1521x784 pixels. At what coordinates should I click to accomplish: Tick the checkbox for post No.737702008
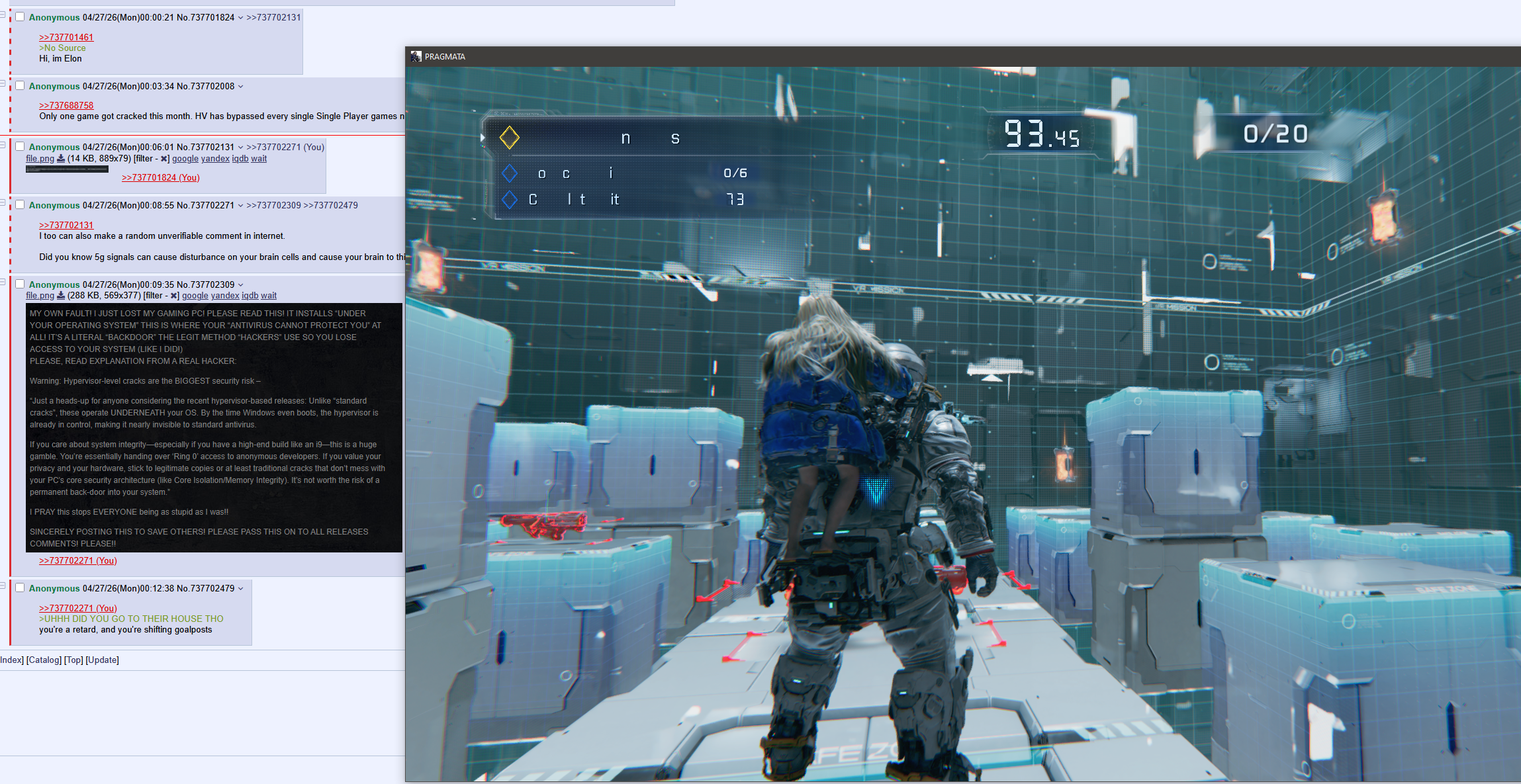click(x=20, y=86)
